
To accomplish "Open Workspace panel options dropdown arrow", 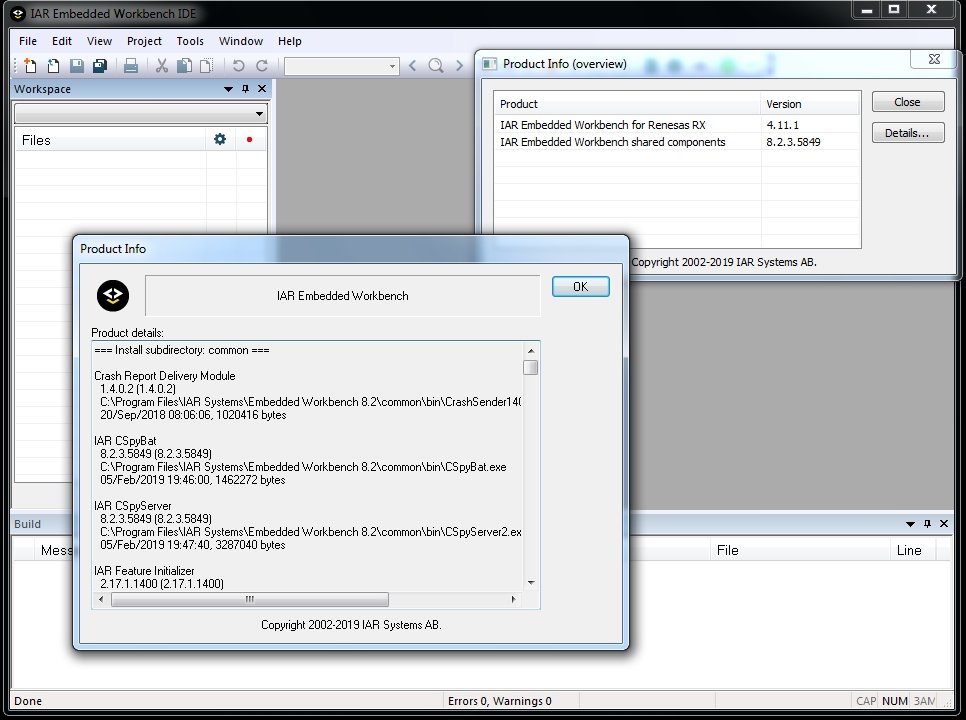I will tap(228, 89).
